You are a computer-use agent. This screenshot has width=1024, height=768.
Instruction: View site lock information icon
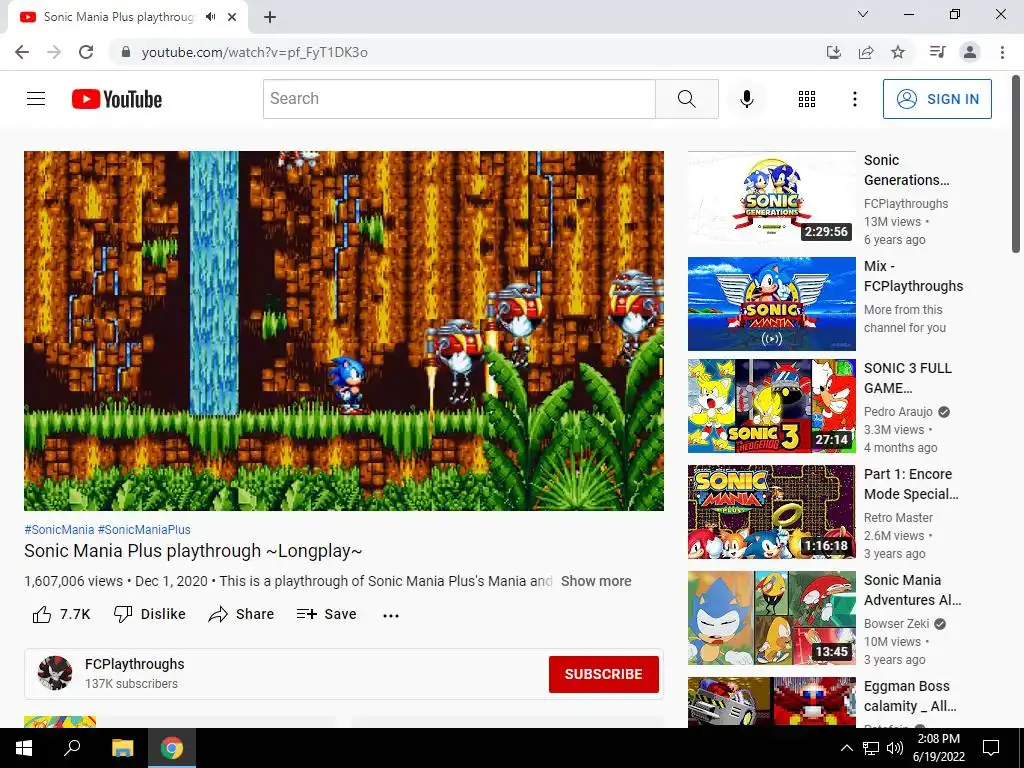[x=126, y=52]
